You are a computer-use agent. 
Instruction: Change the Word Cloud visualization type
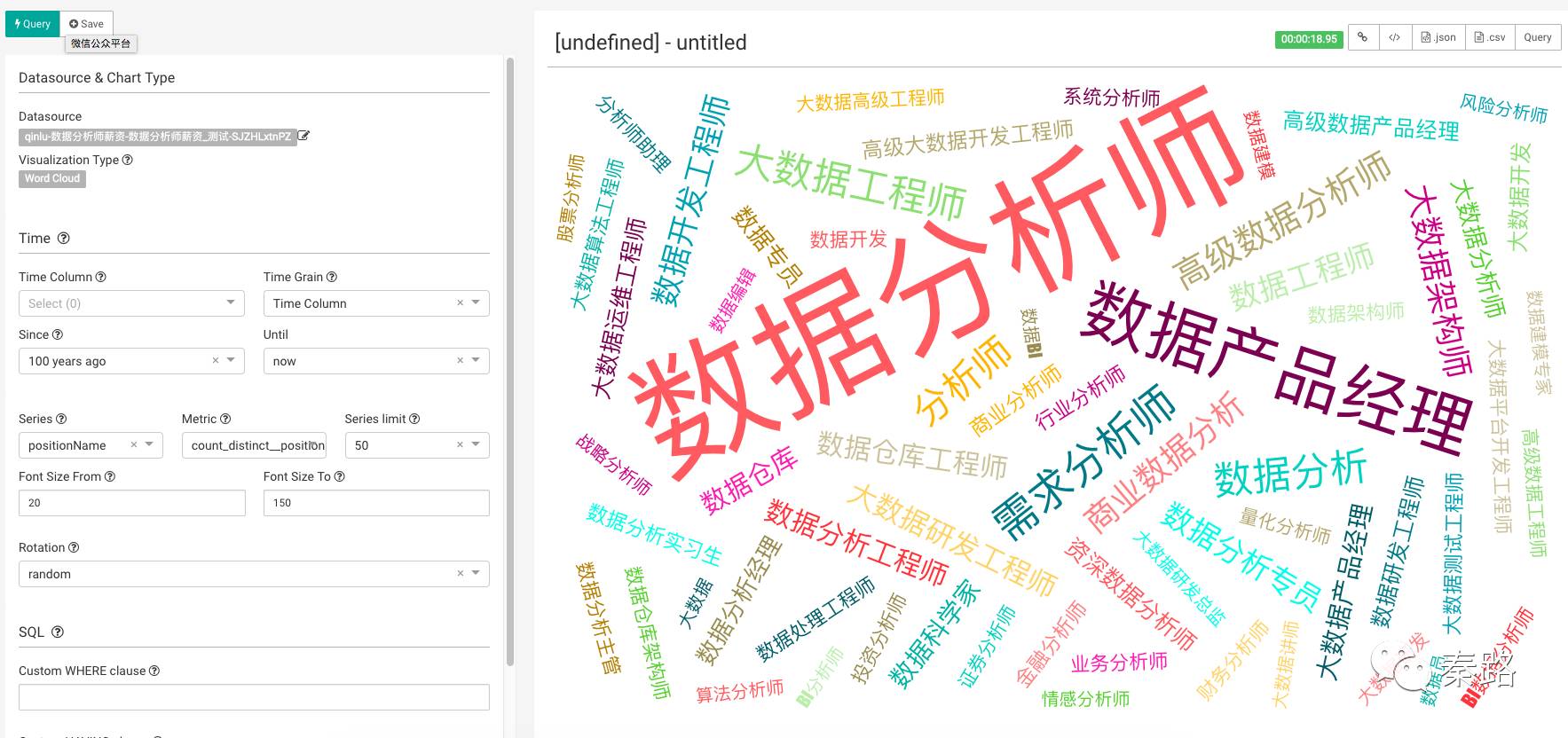52,178
